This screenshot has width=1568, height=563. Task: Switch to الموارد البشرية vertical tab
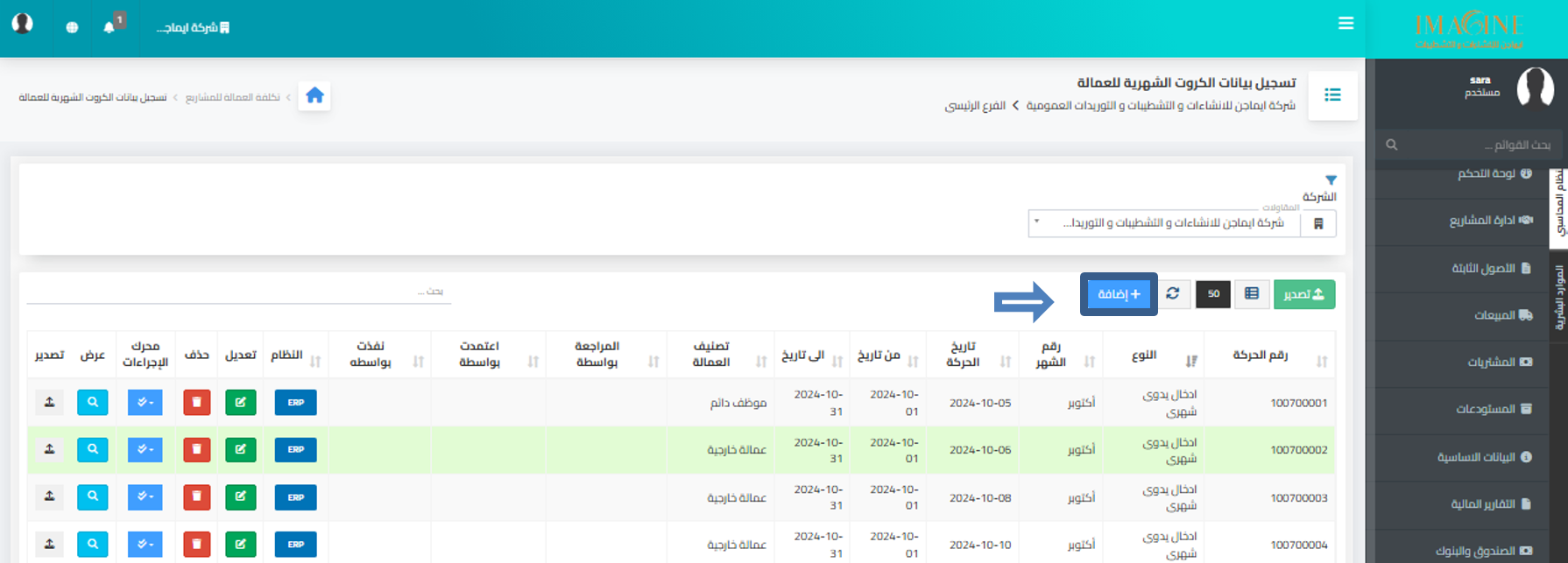click(1559, 299)
